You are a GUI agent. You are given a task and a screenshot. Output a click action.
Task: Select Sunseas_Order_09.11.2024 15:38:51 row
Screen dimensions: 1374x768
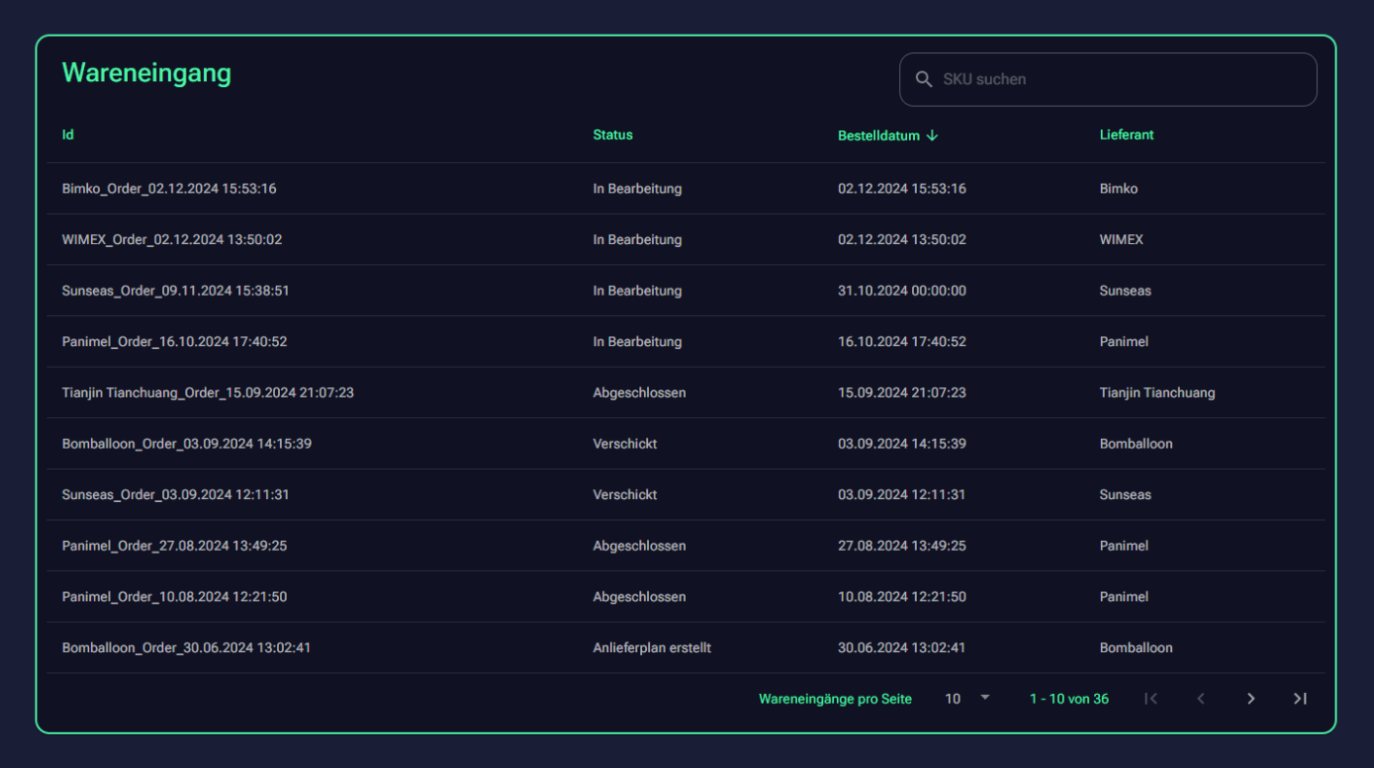pos(175,291)
